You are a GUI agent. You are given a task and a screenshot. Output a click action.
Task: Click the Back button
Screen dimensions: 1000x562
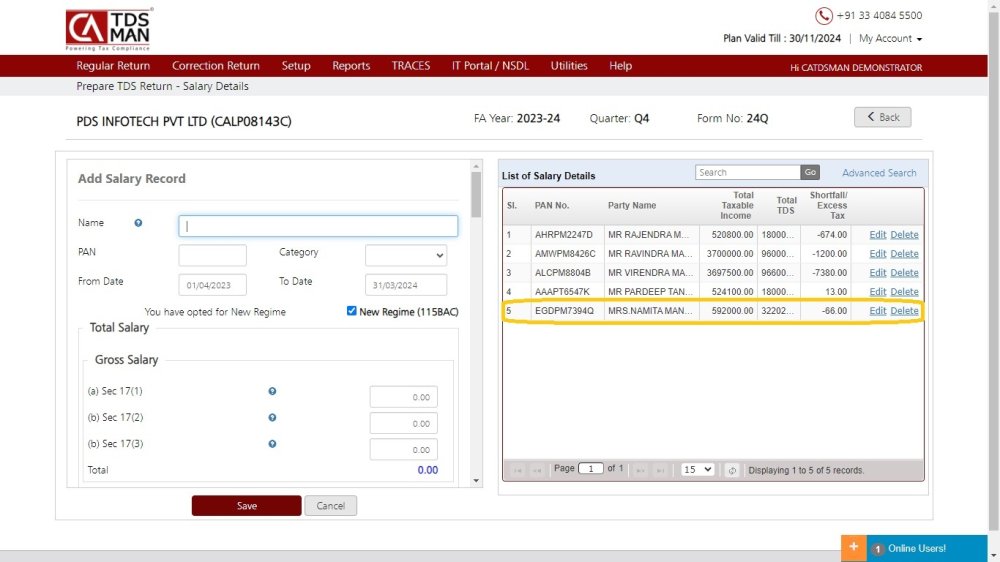tap(882, 117)
